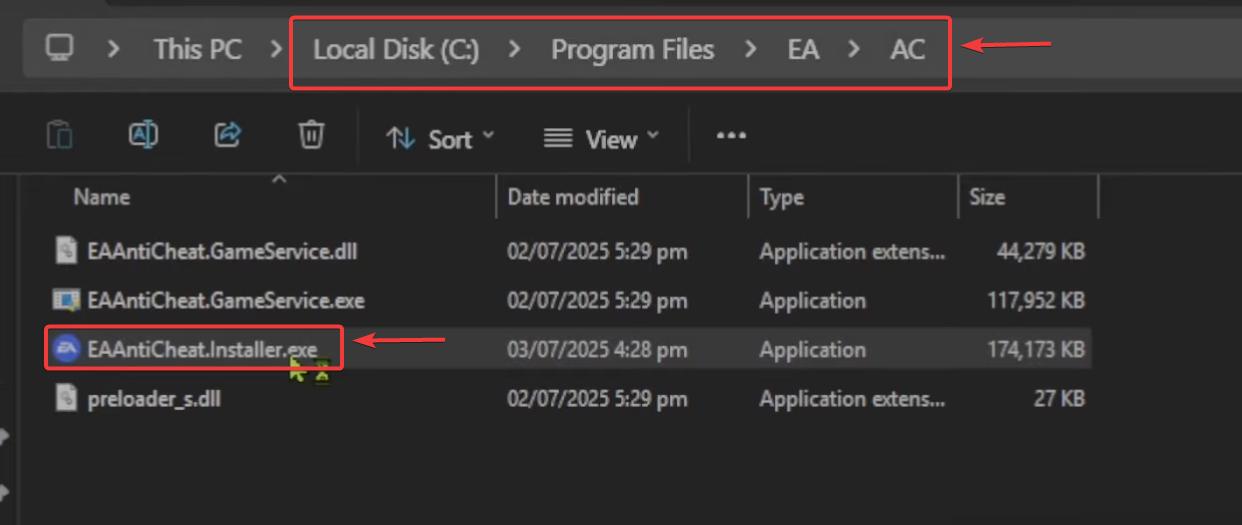The image size is (1242, 525).
Task: Open the See more three-dots menu
Action: click(731, 137)
